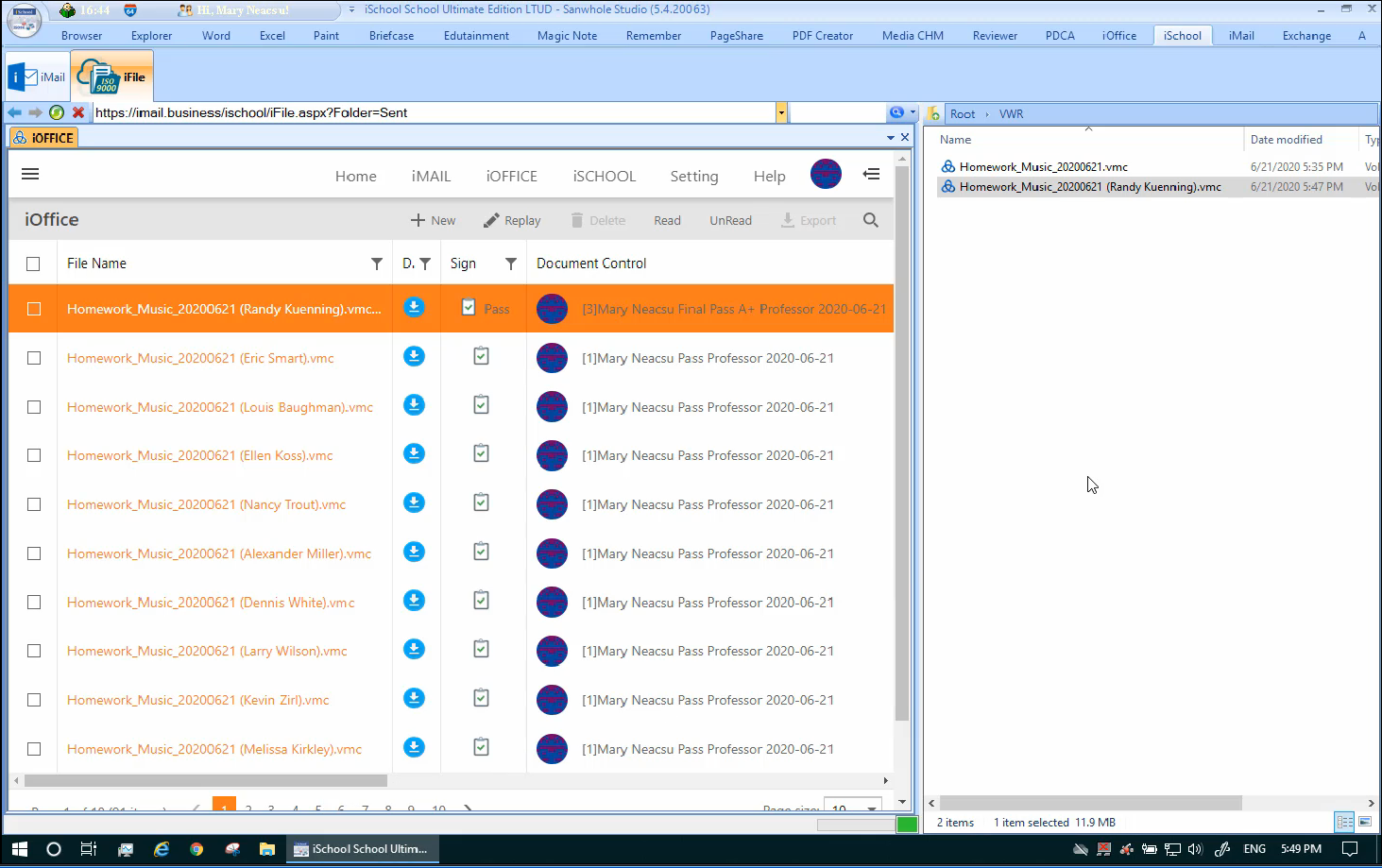
Task: Check the box for Larry Wilson row
Action: tap(34, 651)
